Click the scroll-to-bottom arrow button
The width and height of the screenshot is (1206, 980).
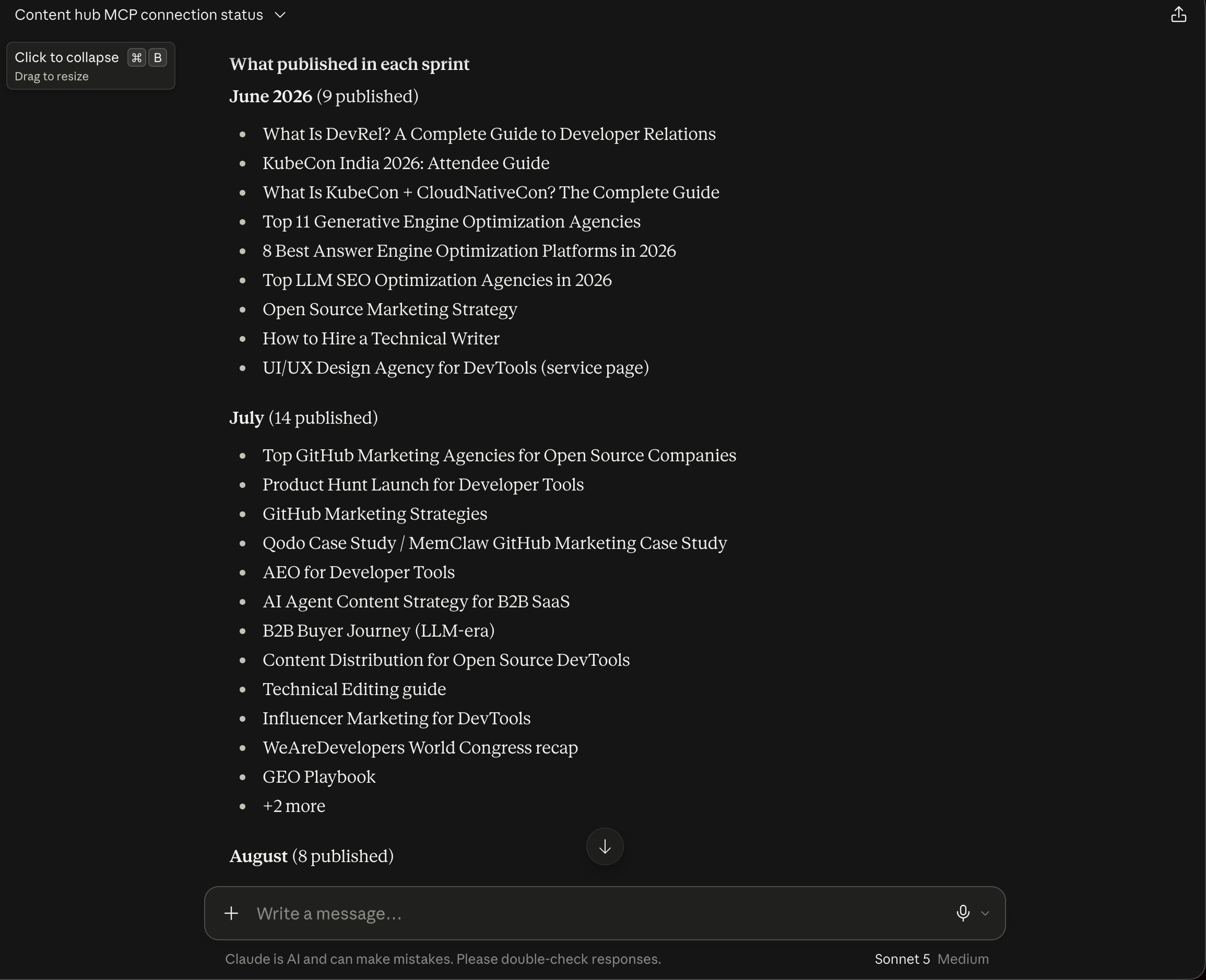[x=605, y=846]
